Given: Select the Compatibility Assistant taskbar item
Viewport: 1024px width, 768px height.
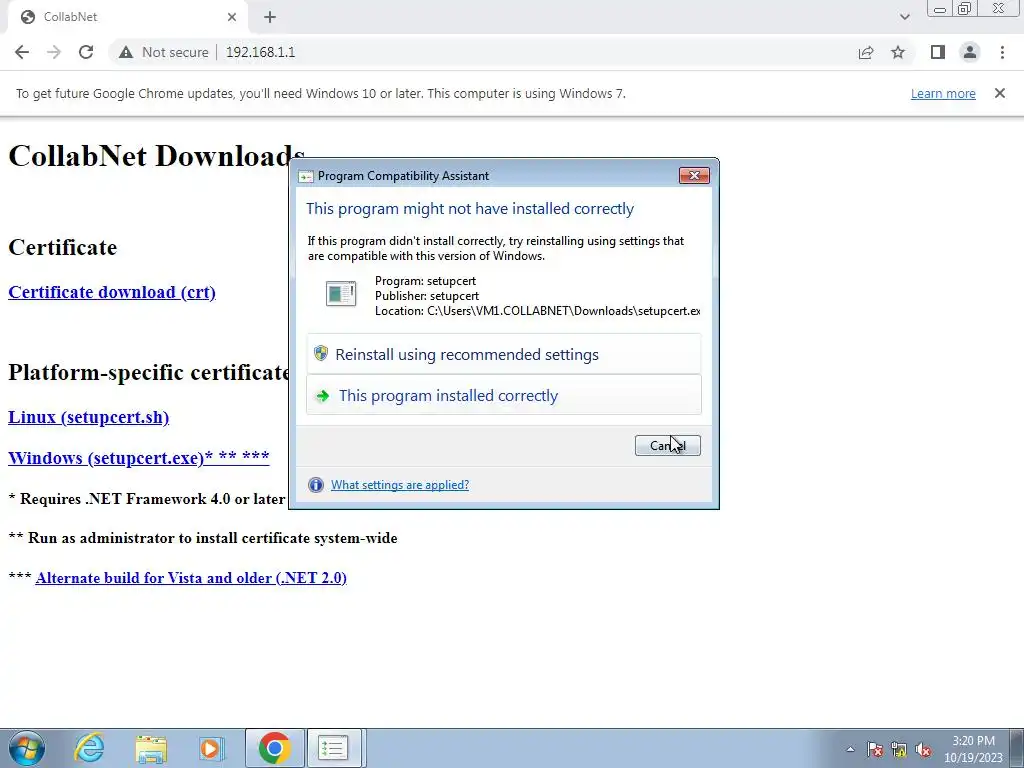Looking at the screenshot, I should [334, 748].
